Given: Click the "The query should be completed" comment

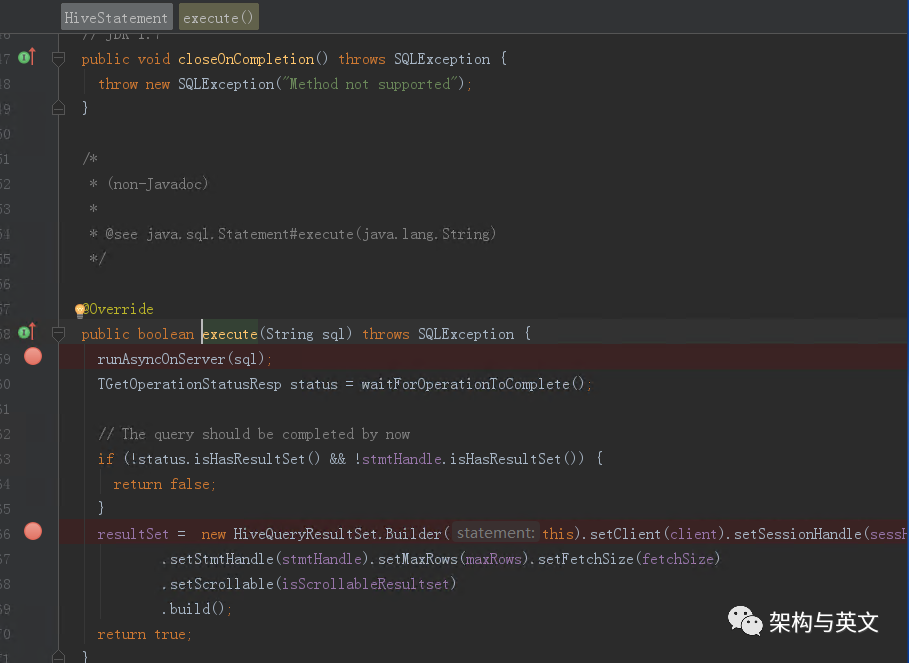Looking at the screenshot, I should (254, 434).
